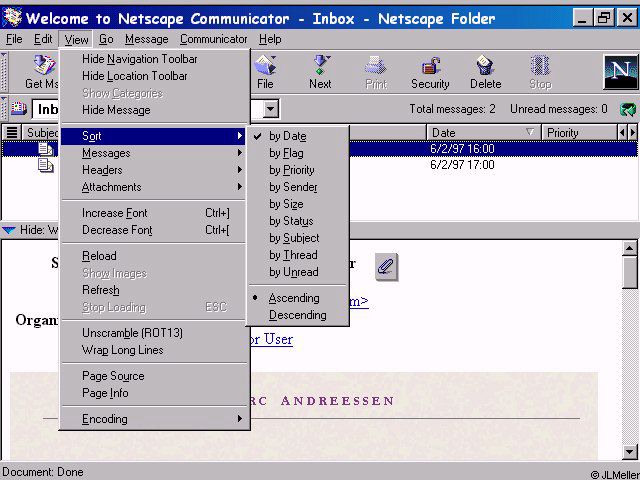This screenshot has height=480, width=640.
Task: Open the Security toolbar icon
Action: [431, 65]
